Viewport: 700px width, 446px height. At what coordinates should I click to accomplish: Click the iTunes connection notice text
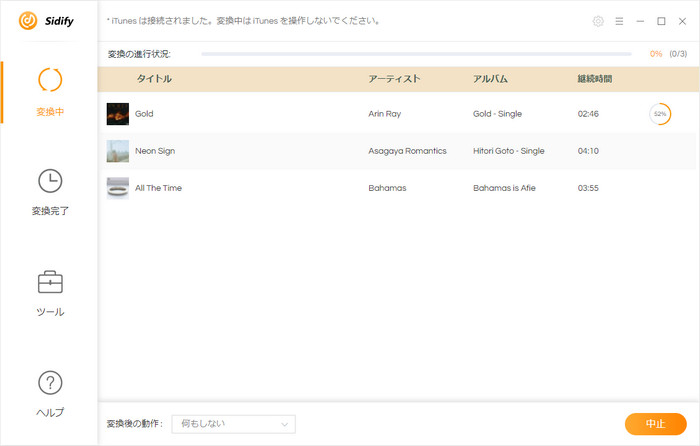(x=243, y=21)
